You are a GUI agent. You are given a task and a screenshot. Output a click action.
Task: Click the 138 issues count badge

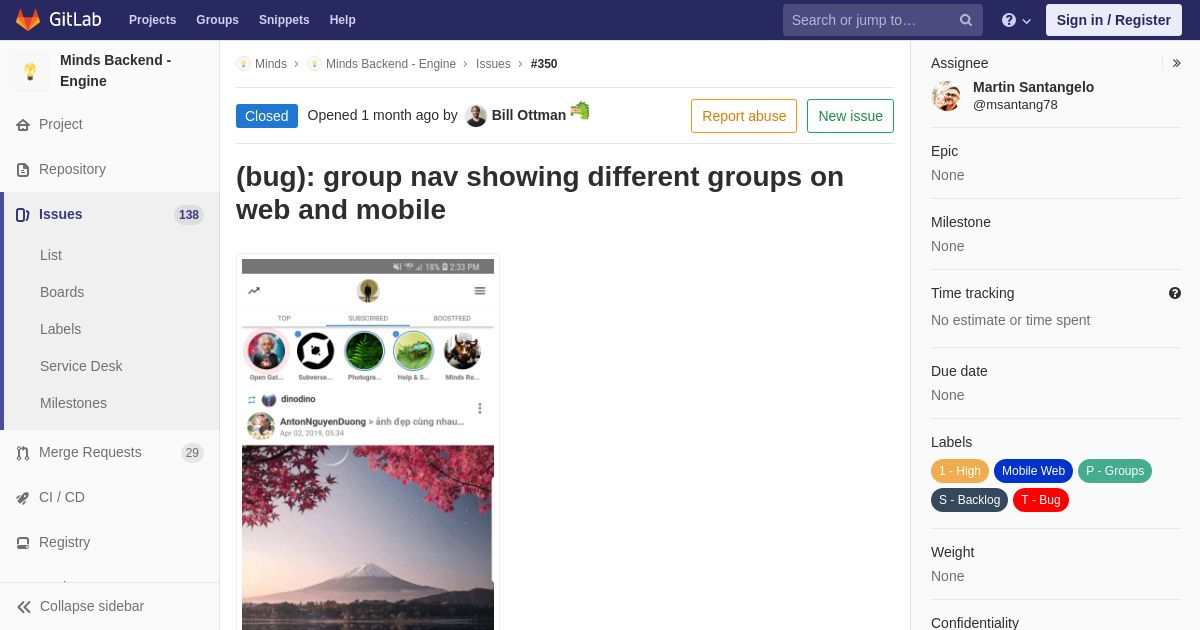pyautogui.click(x=189, y=215)
